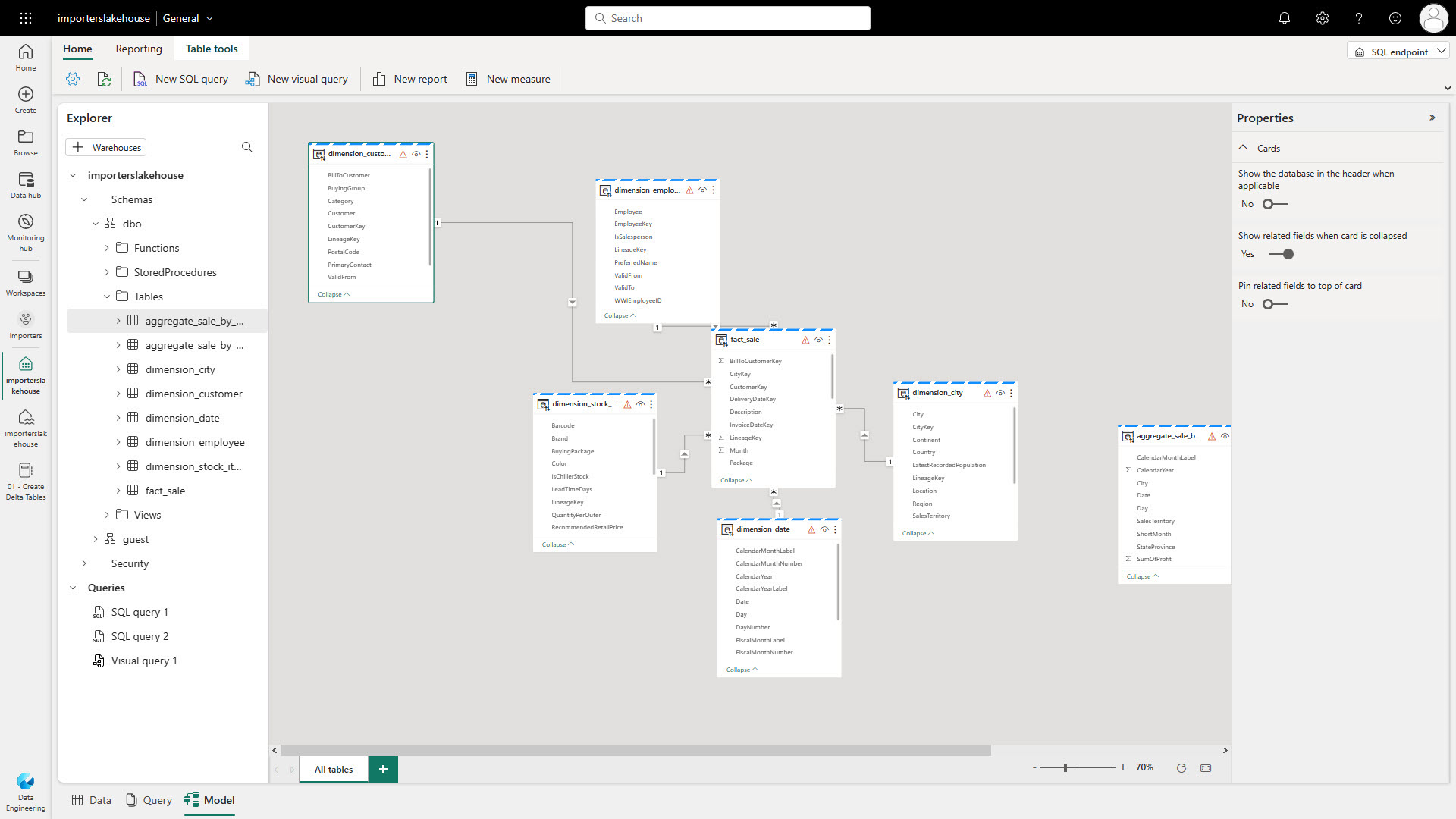Toggle visibility eye on fact_sale card

click(x=818, y=340)
